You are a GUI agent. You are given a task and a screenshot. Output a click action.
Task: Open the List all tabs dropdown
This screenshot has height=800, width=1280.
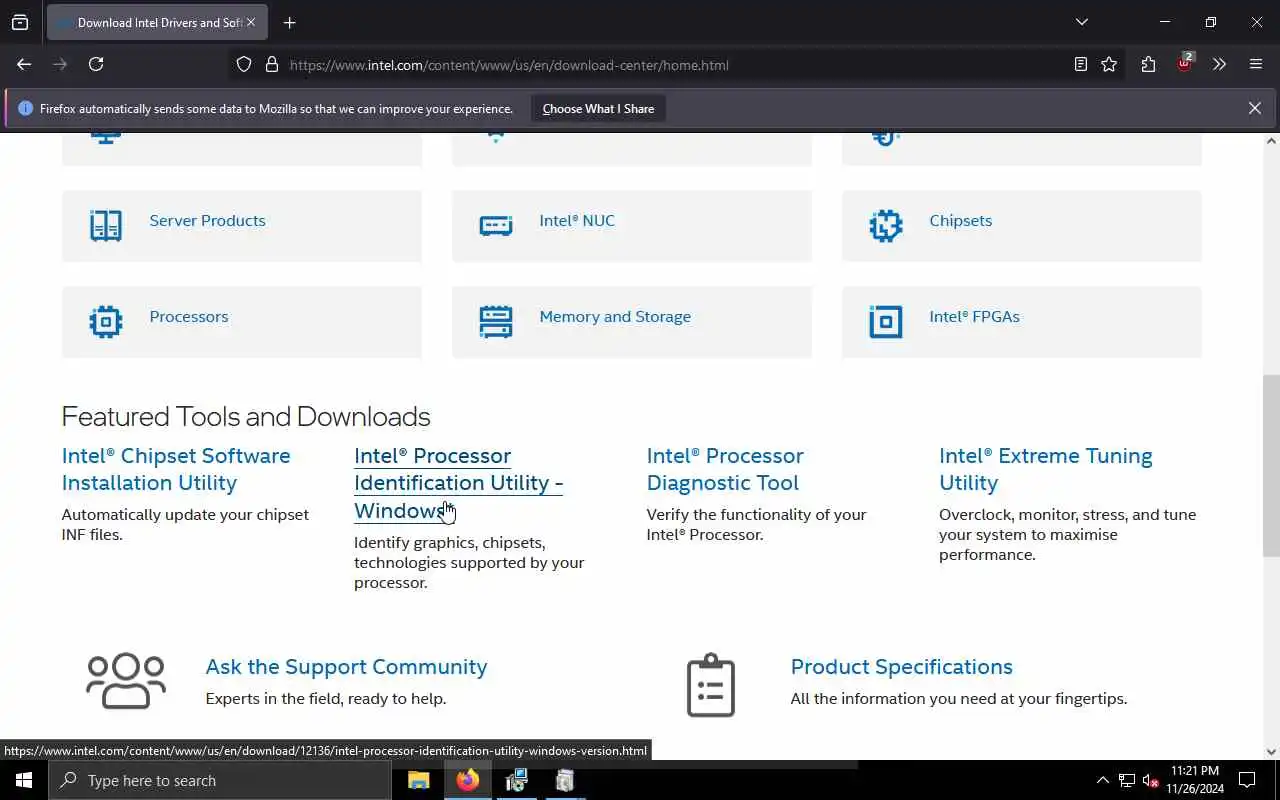click(1082, 22)
